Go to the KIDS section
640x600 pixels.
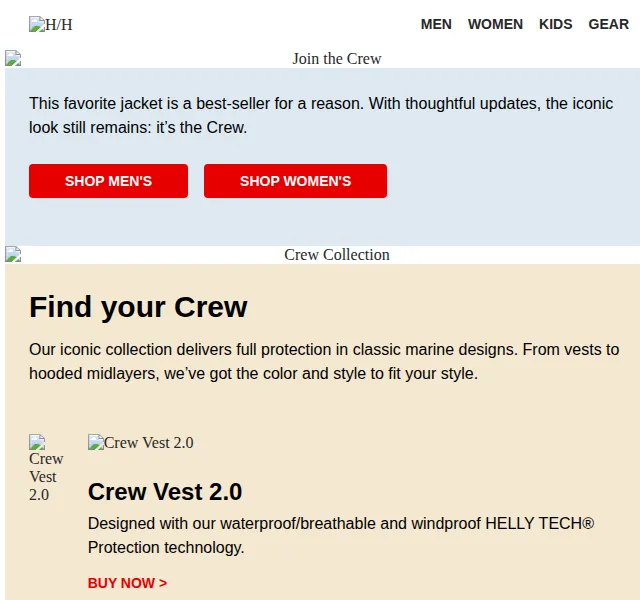tap(555, 24)
